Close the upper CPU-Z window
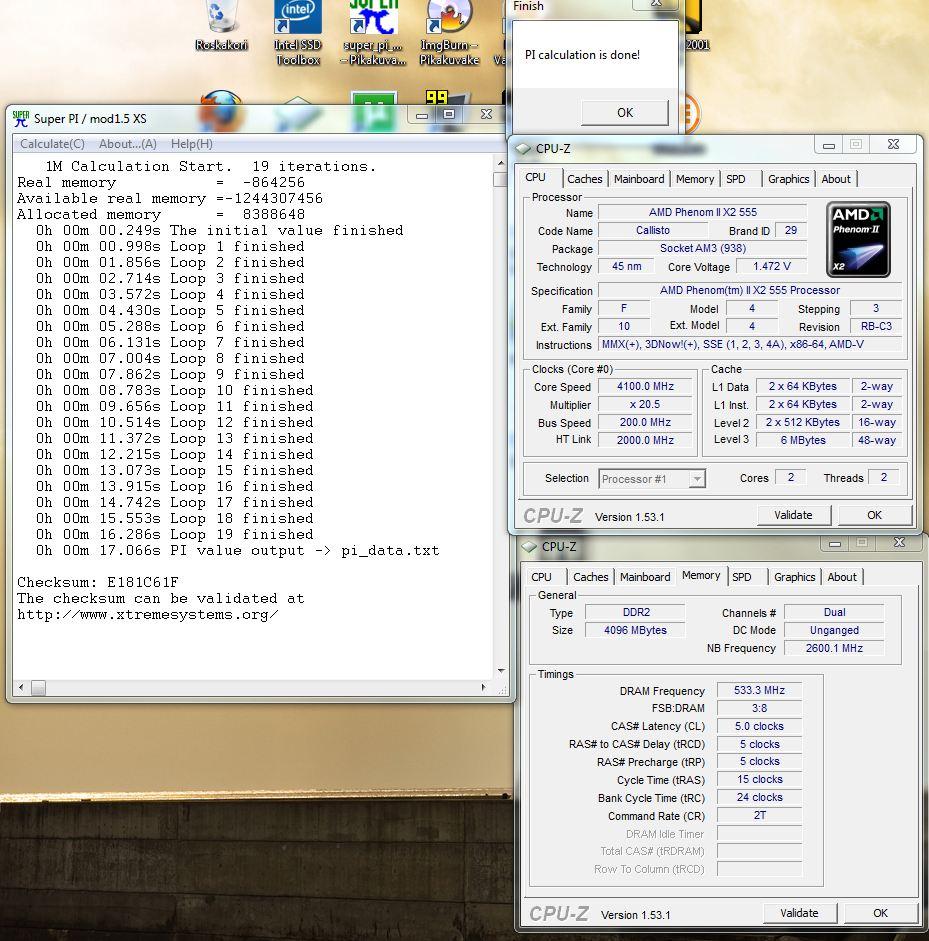 pos(893,145)
